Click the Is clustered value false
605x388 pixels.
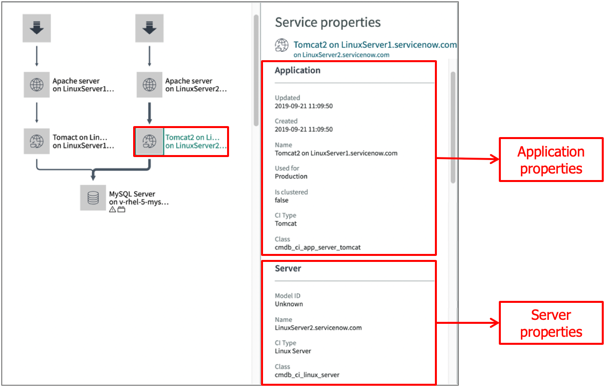coord(282,200)
